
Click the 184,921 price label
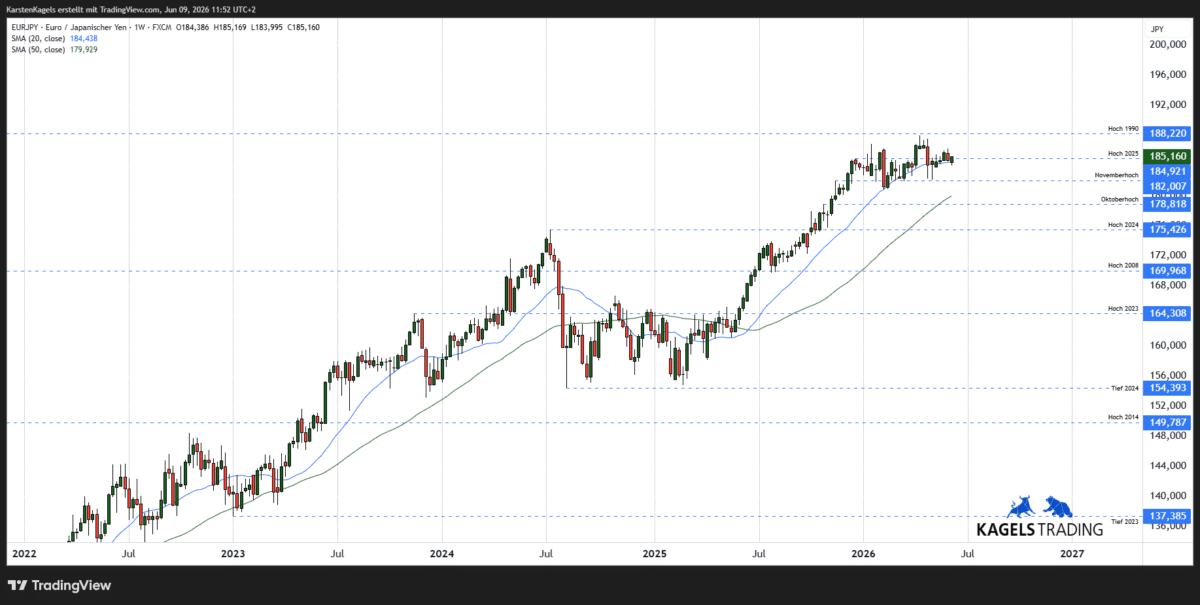1168,171
